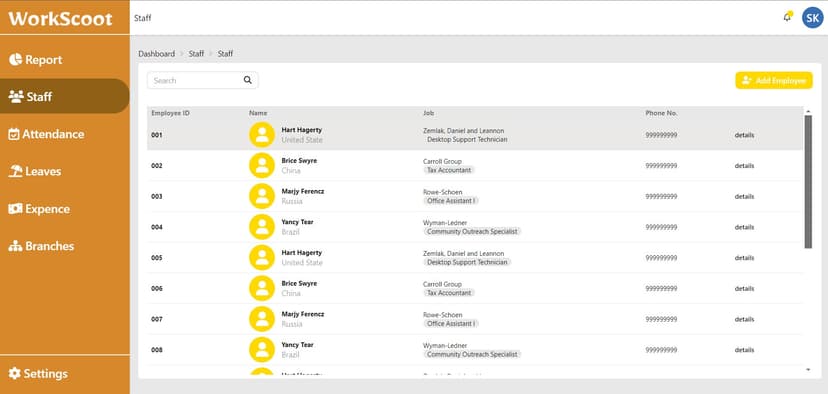Image resolution: width=828 pixels, height=394 pixels.
Task: Click into the Search input field
Action: coord(202,80)
